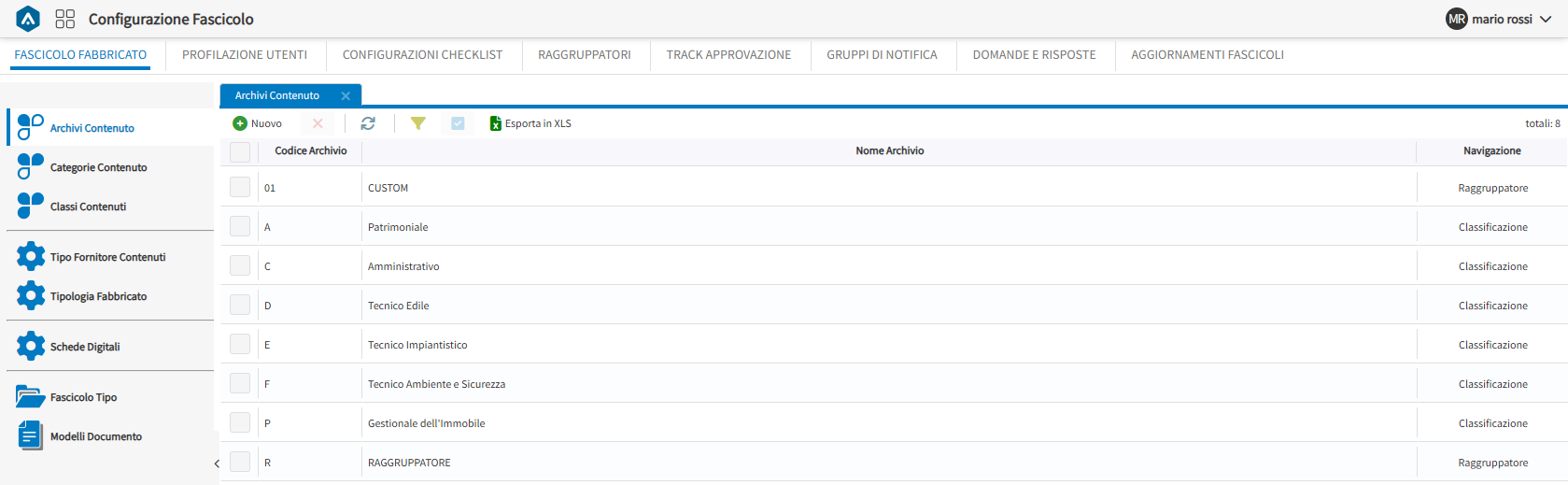Close the Archivi Contenuto tab
Screen dimensions: 1568x485
(346, 95)
